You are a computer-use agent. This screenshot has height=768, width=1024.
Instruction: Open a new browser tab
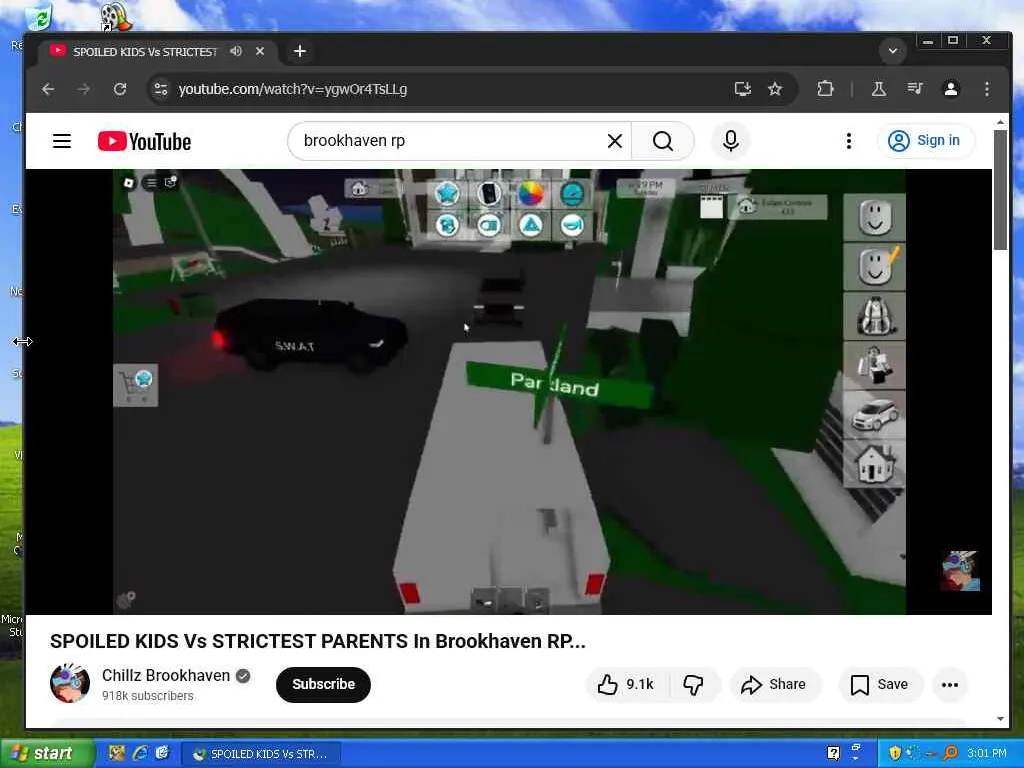300,51
